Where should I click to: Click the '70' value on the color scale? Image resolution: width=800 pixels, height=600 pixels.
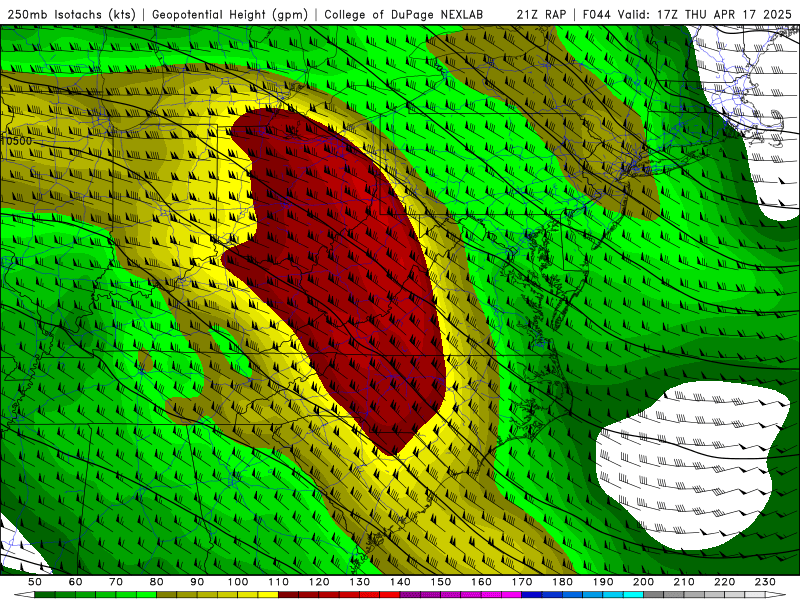click(116, 582)
